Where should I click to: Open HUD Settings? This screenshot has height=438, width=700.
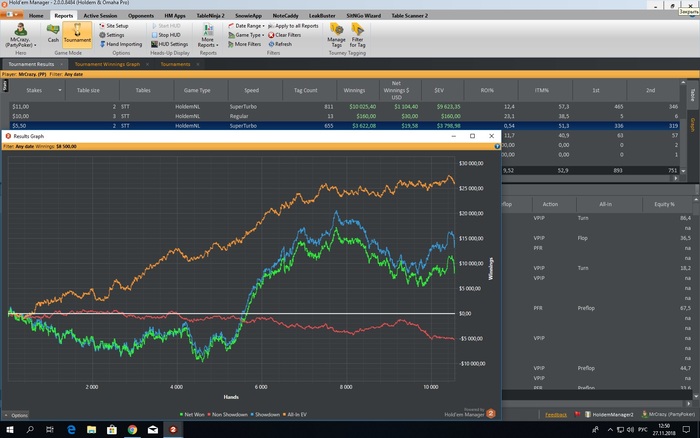(170, 44)
